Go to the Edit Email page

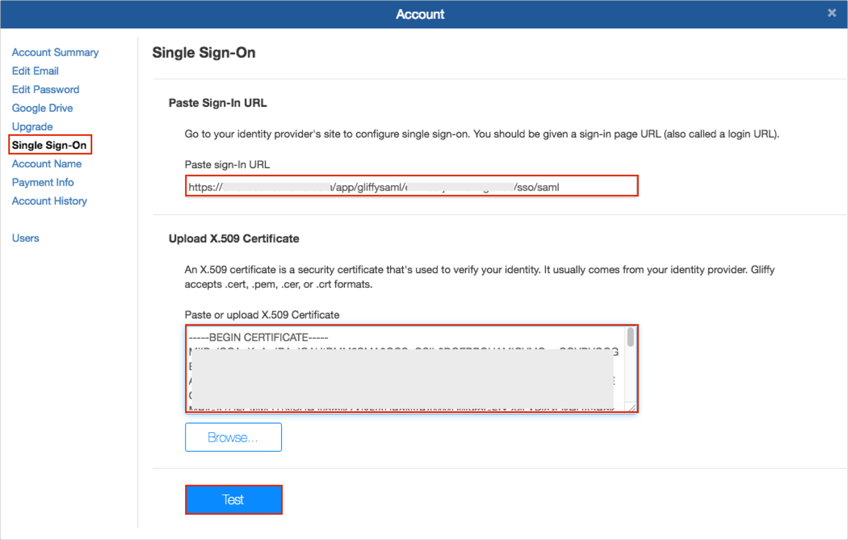pos(35,71)
